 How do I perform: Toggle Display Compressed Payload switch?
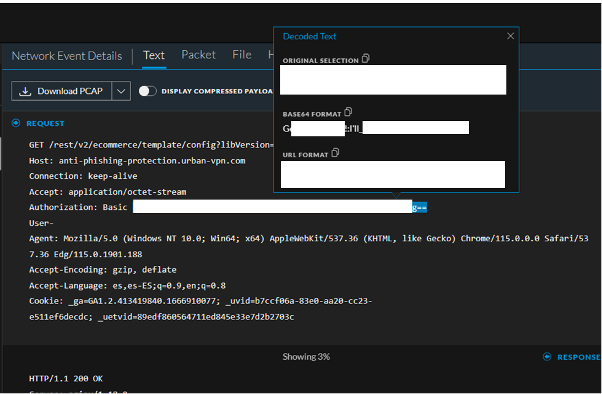[x=147, y=91]
